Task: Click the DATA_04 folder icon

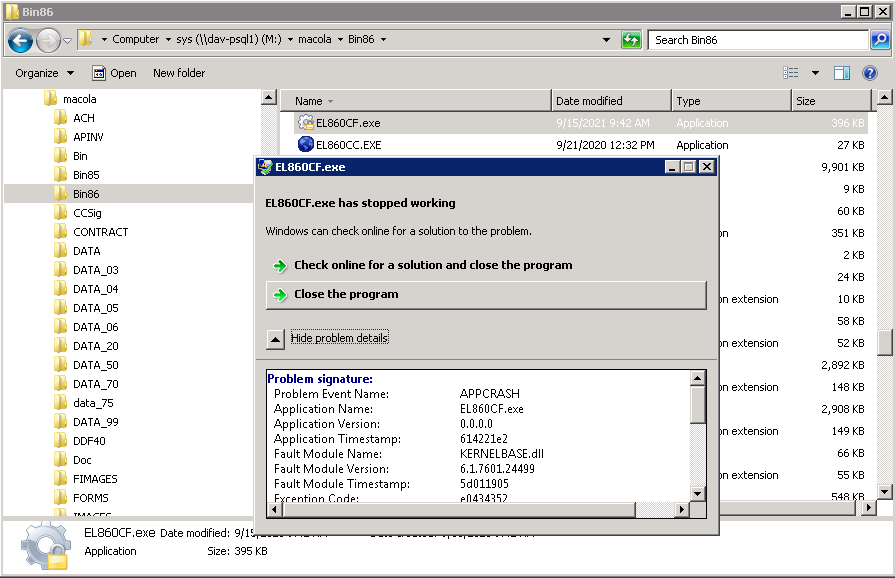Action: [x=61, y=288]
